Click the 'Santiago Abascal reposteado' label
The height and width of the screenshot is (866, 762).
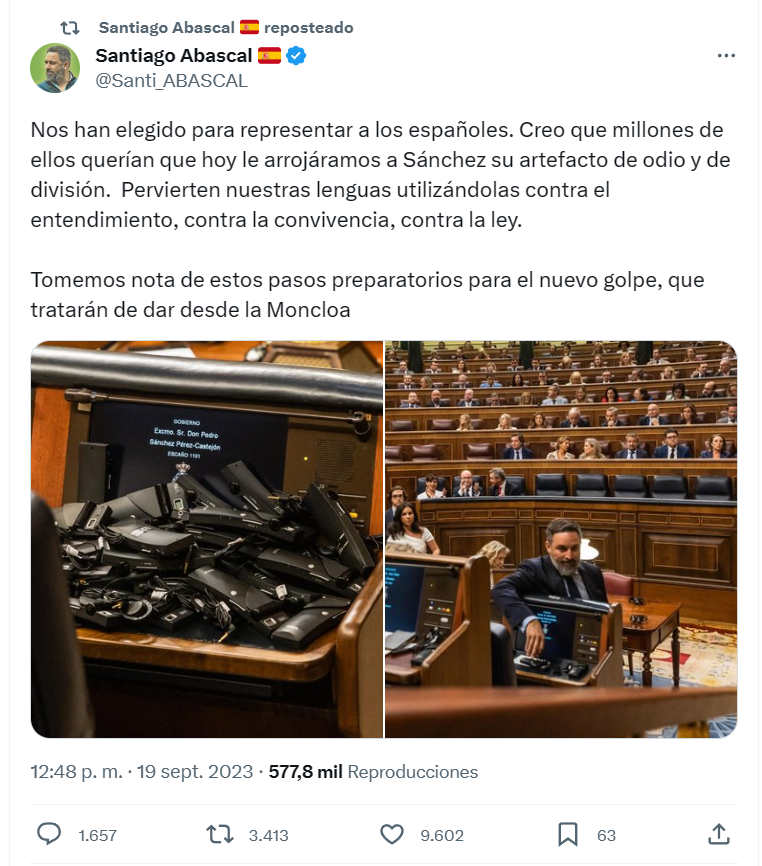tap(226, 28)
